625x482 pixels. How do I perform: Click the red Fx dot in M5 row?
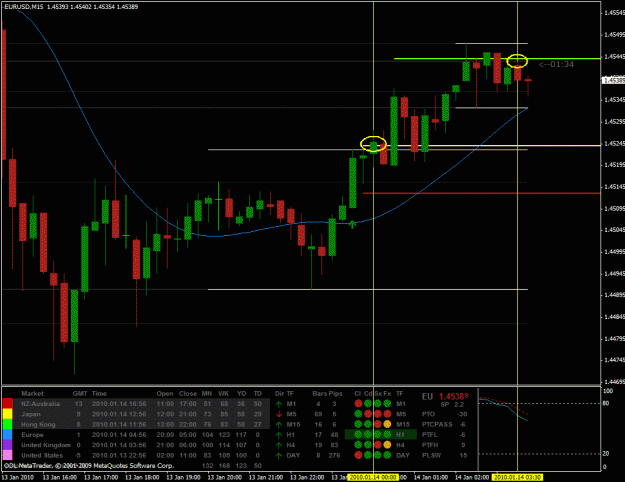tap(387, 414)
